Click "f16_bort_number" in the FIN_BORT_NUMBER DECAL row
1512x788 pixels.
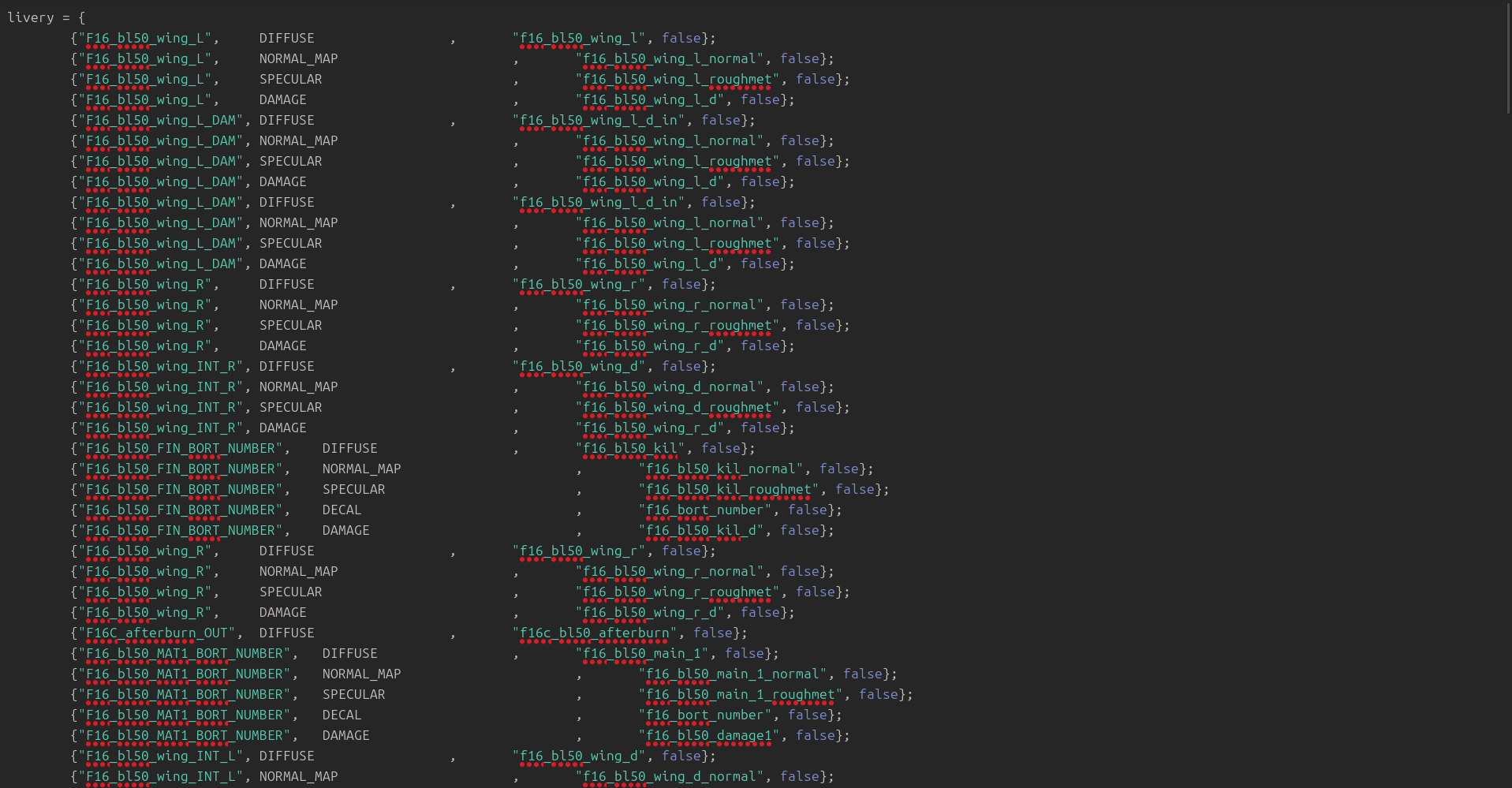(x=705, y=510)
